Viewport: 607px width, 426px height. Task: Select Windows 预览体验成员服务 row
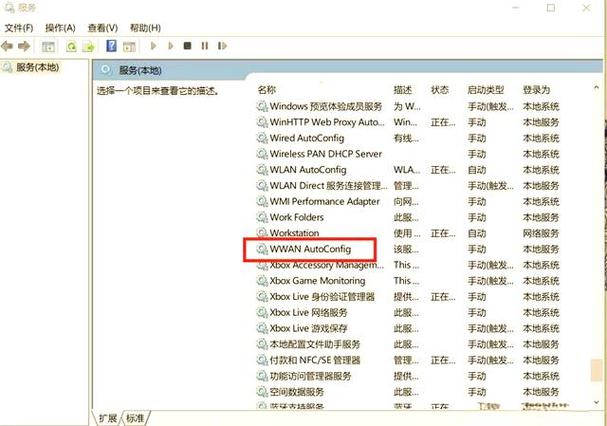[408, 106]
